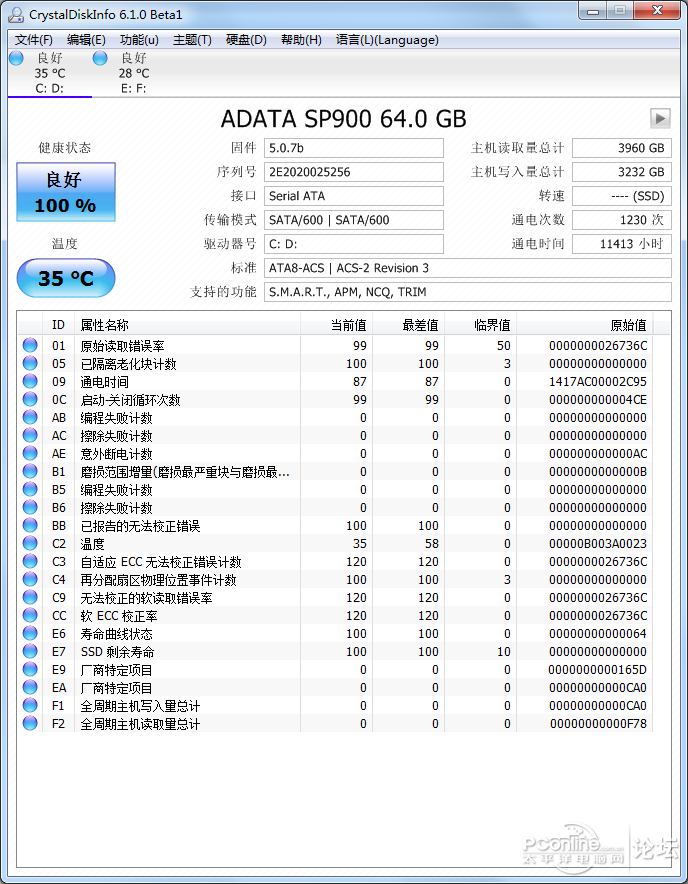Click the host writes value 3232 GB
688x884 pixels.
(x=621, y=172)
